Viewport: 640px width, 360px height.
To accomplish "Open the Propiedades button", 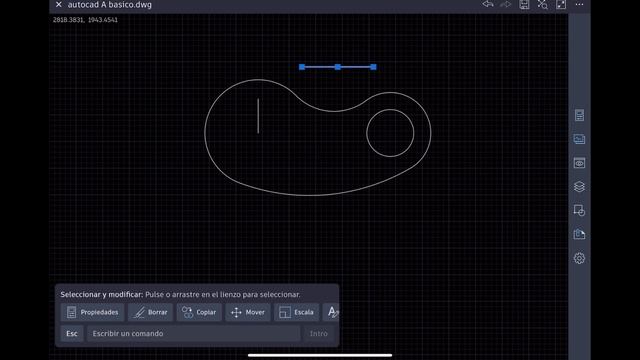I will (x=92, y=312).
